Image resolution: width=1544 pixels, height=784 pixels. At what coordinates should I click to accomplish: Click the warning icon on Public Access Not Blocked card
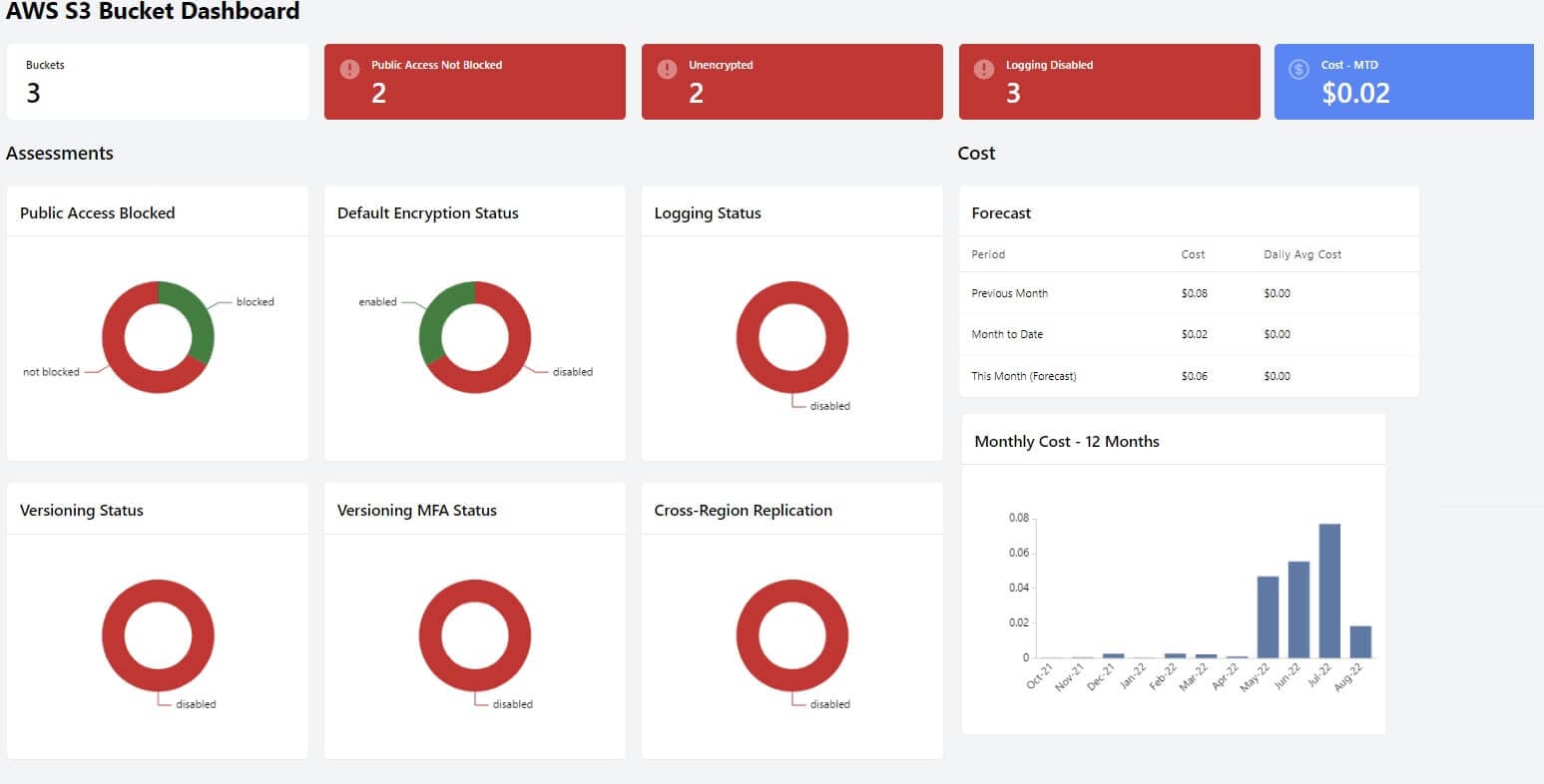tap(349, 69)
